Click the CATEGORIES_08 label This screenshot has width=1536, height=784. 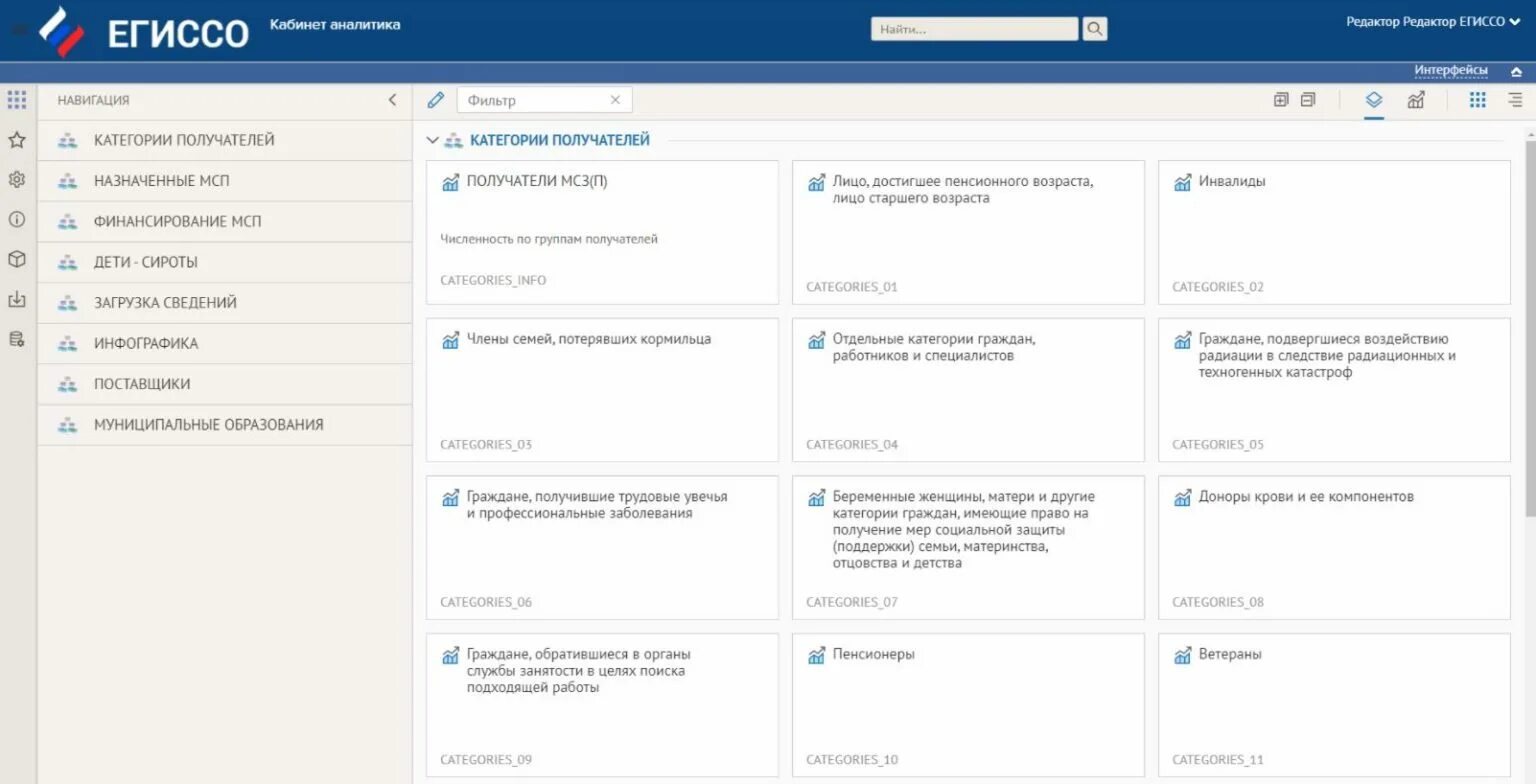(1218, 602)
